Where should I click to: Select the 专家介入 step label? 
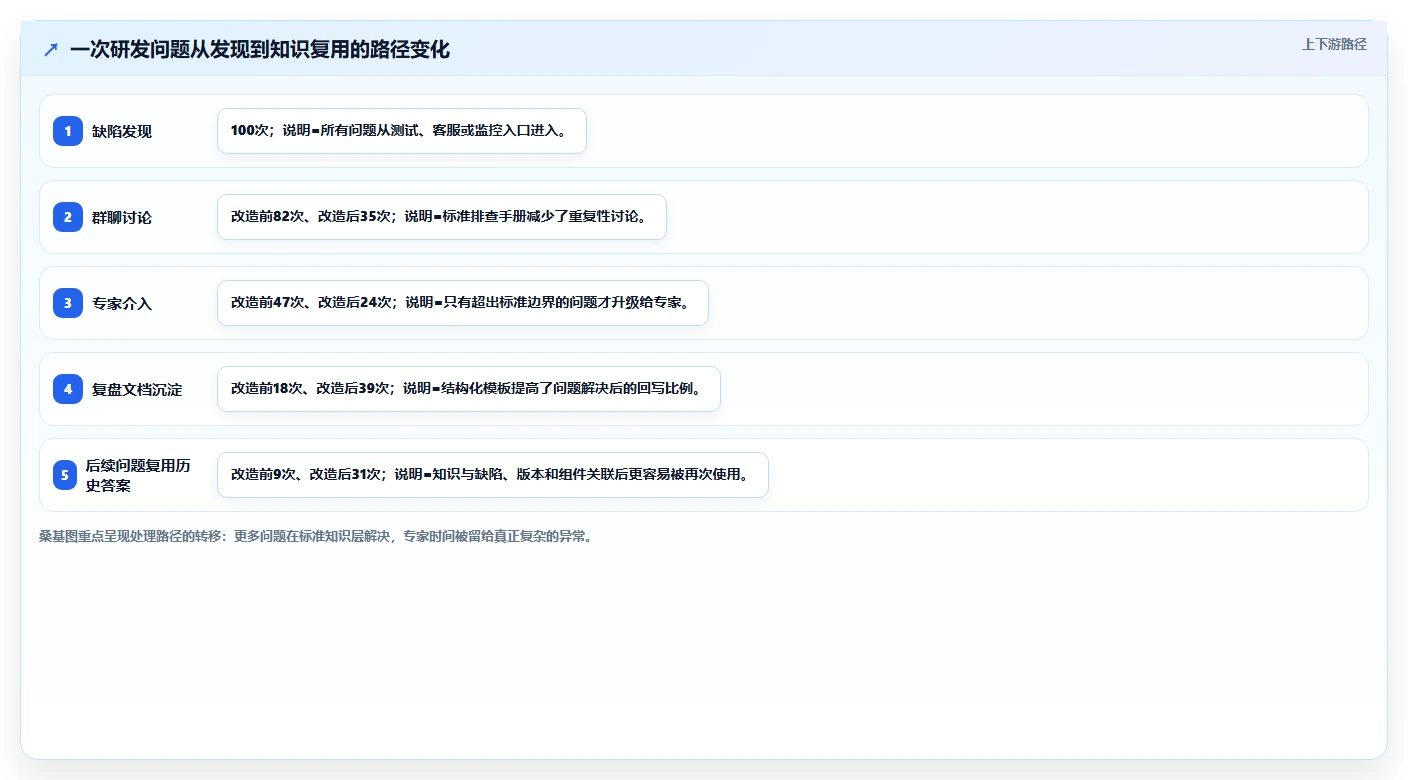pos(122,303)
